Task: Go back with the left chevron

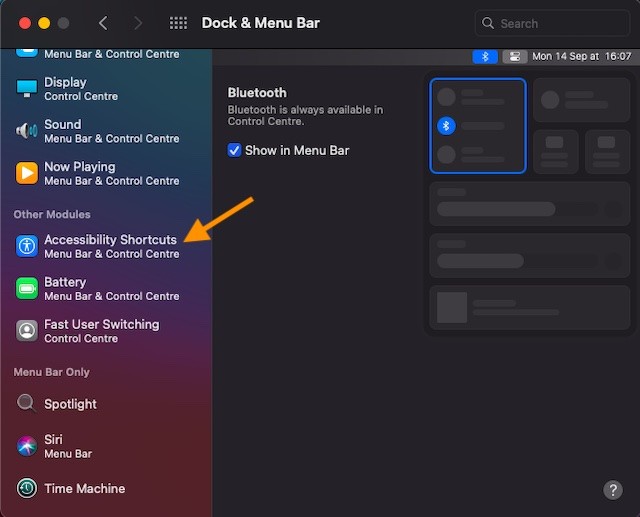Action: pyautogui.click(x=103, y=23)
